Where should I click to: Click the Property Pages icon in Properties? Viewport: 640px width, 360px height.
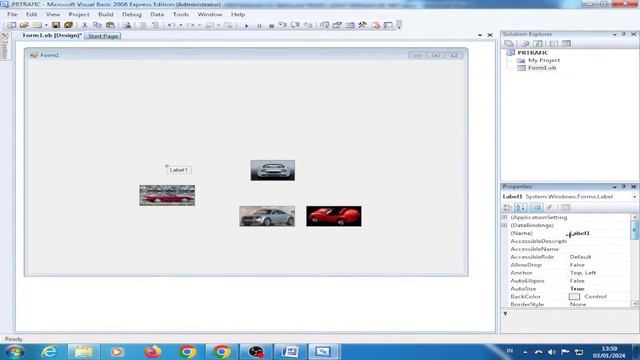pyautogui.click(x=565, y=207)
